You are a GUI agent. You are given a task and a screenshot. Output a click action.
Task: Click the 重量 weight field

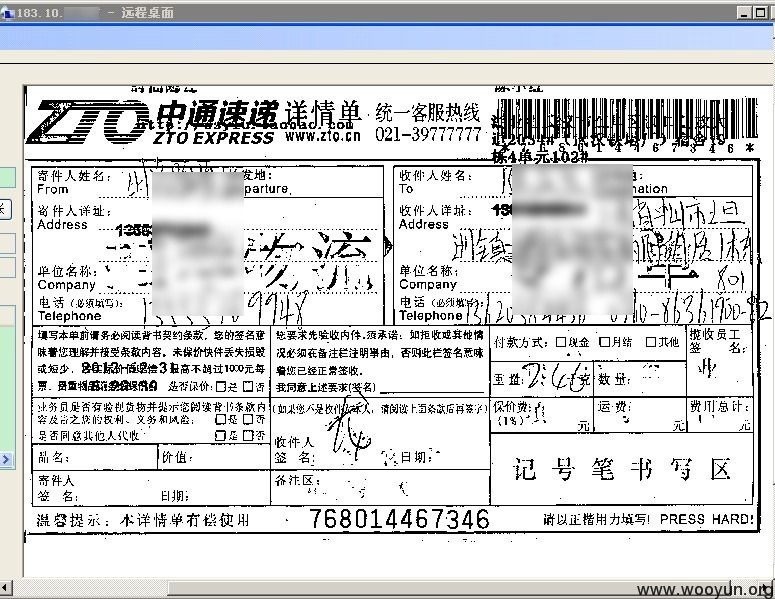[542, 379]
